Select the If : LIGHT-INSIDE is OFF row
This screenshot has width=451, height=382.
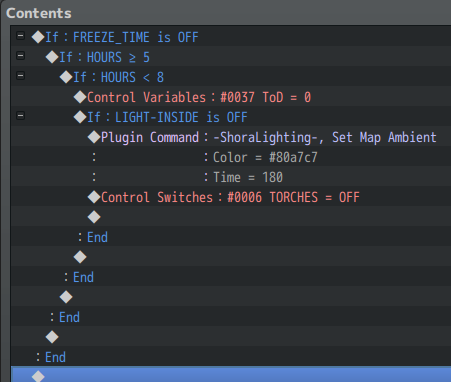[231, 116]
